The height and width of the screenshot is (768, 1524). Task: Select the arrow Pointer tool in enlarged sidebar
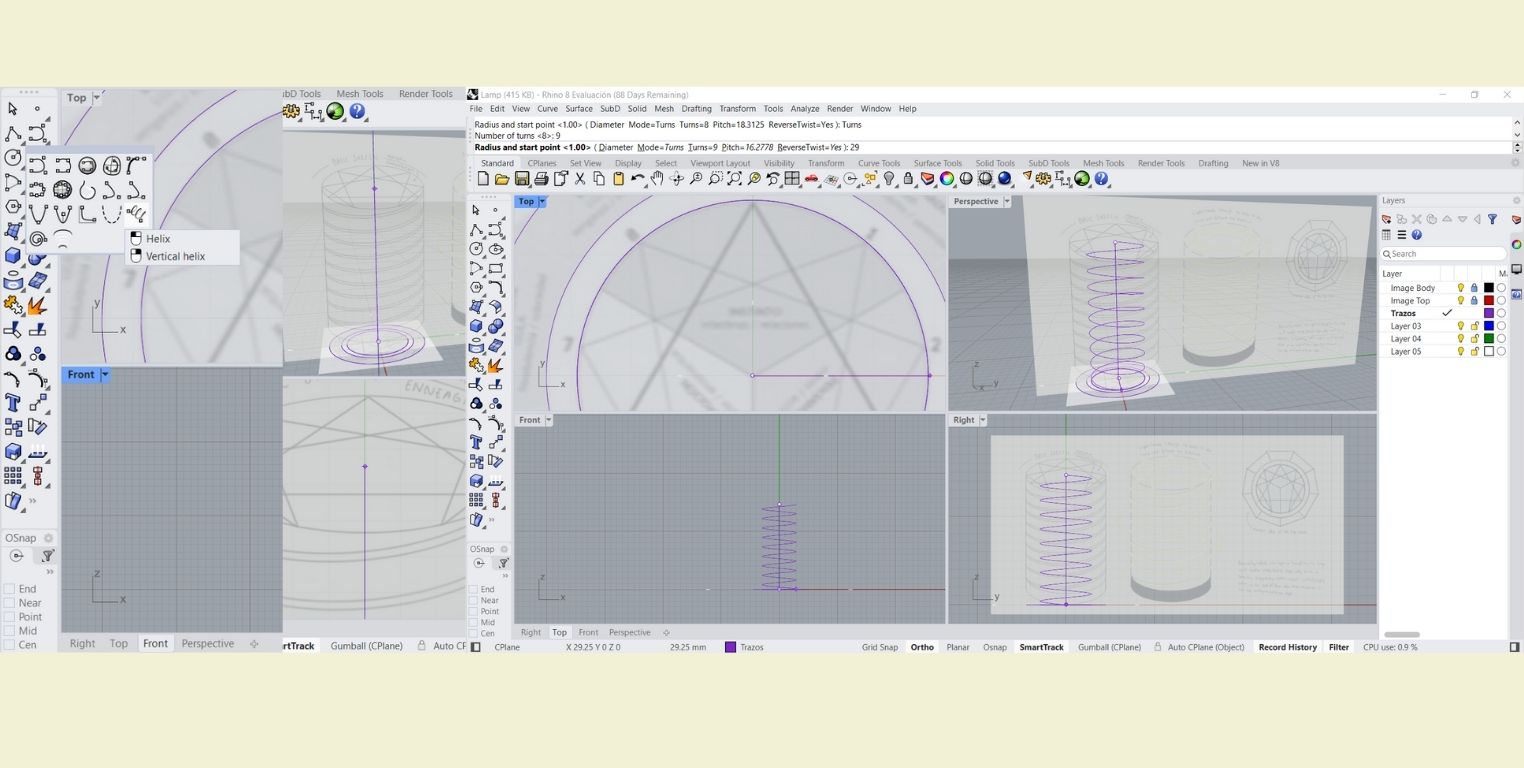(13, 109)
